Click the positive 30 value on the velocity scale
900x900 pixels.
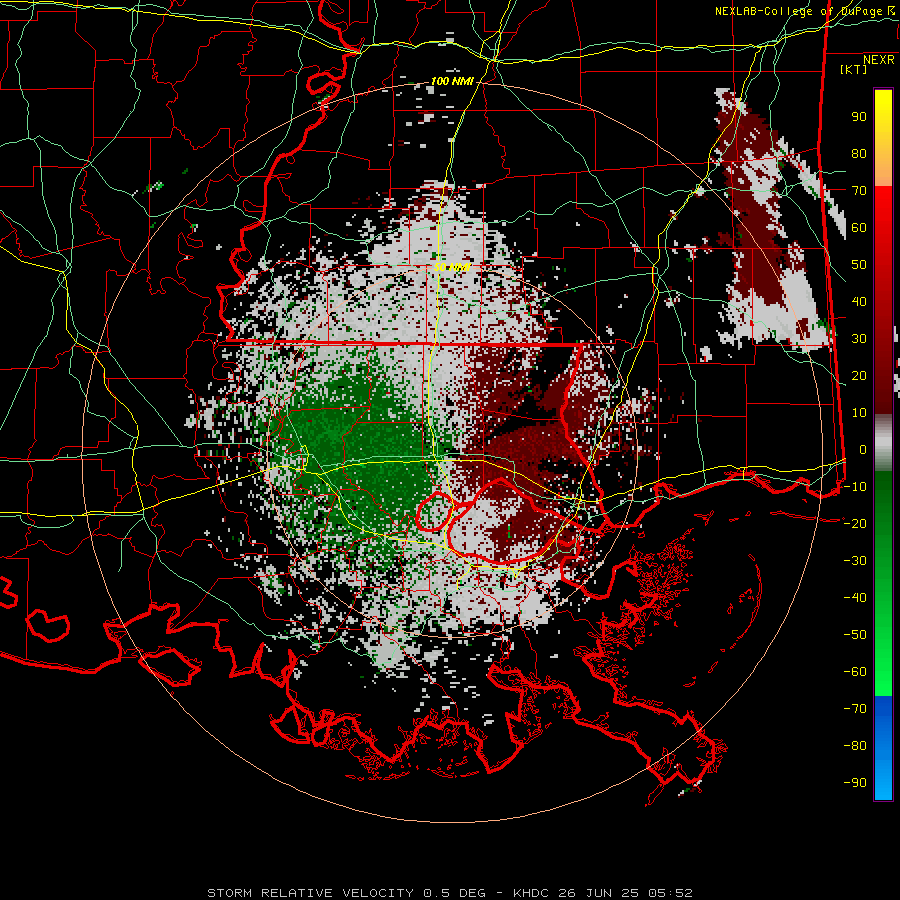point(859,339)
